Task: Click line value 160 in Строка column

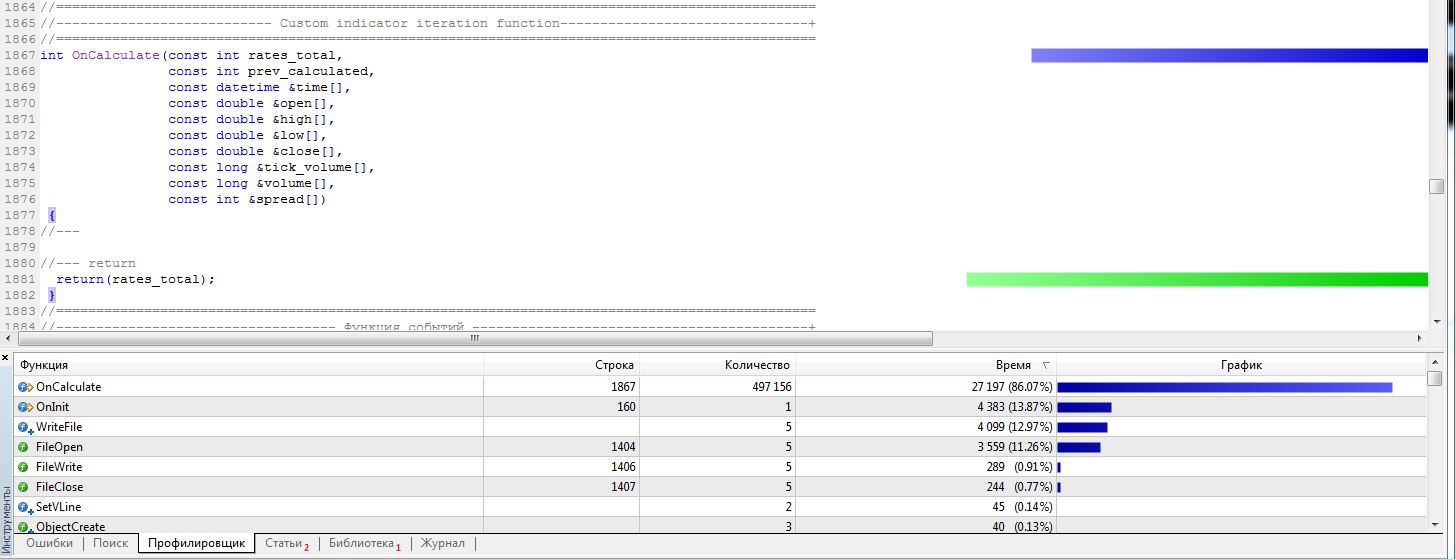Action: tap(625, 407)
